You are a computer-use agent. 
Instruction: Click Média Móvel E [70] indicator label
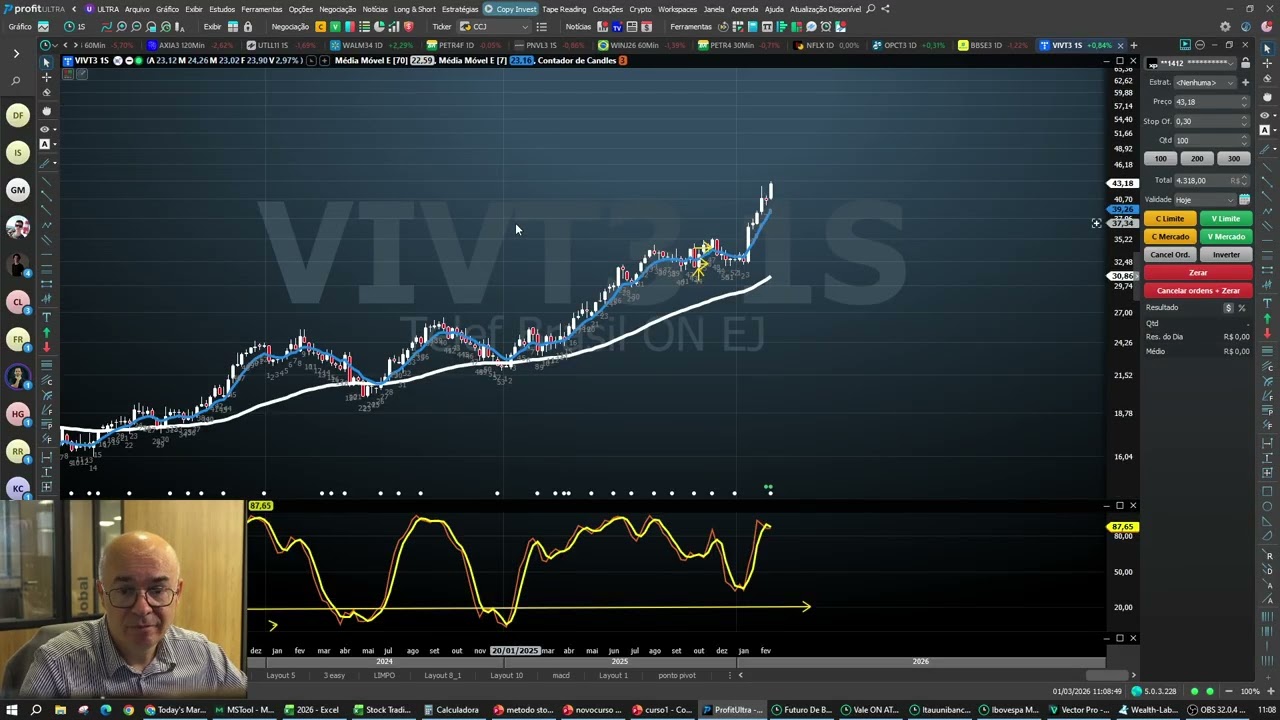(x=371, y=61)
